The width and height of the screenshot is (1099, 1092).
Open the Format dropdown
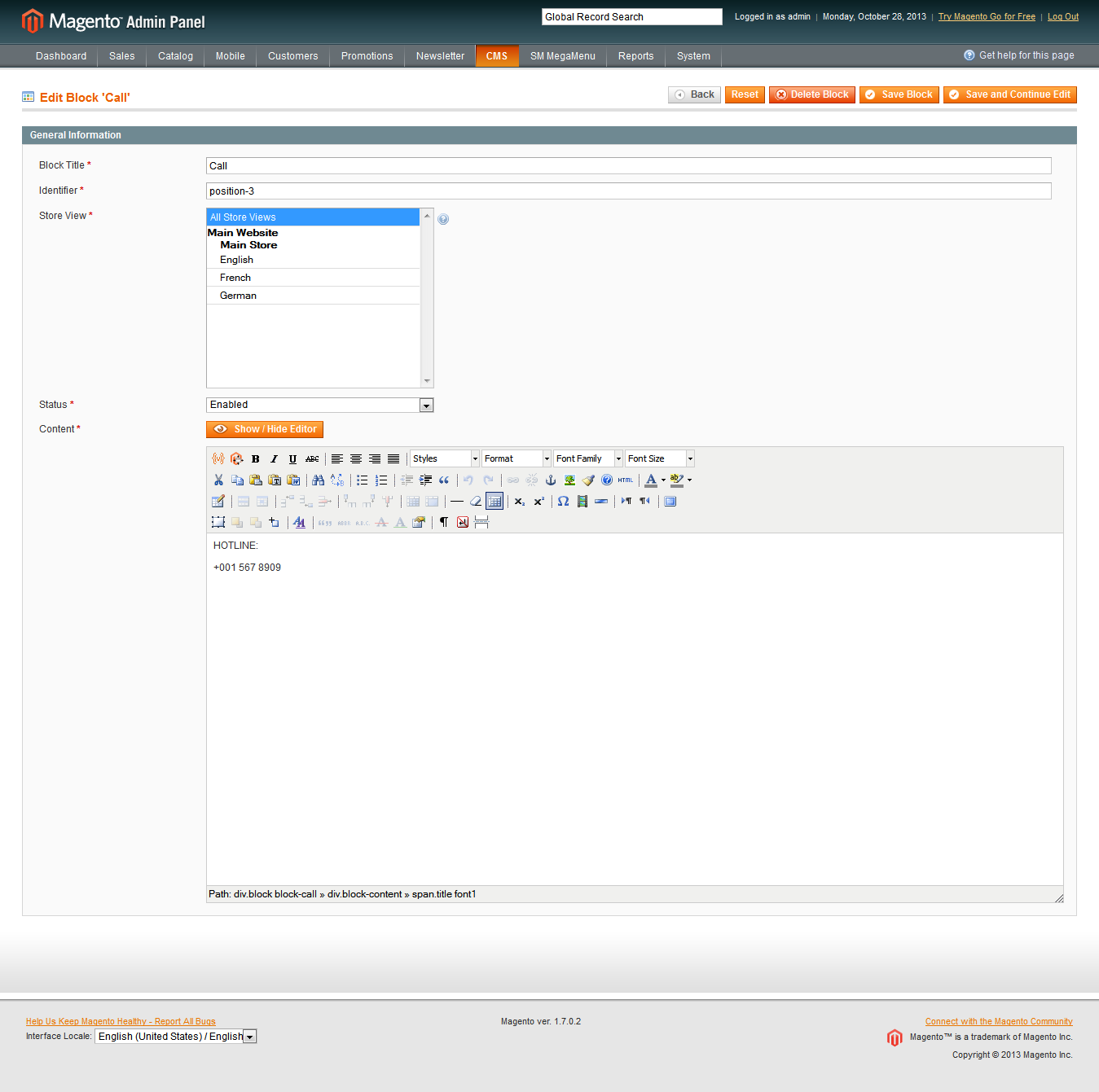517,458
